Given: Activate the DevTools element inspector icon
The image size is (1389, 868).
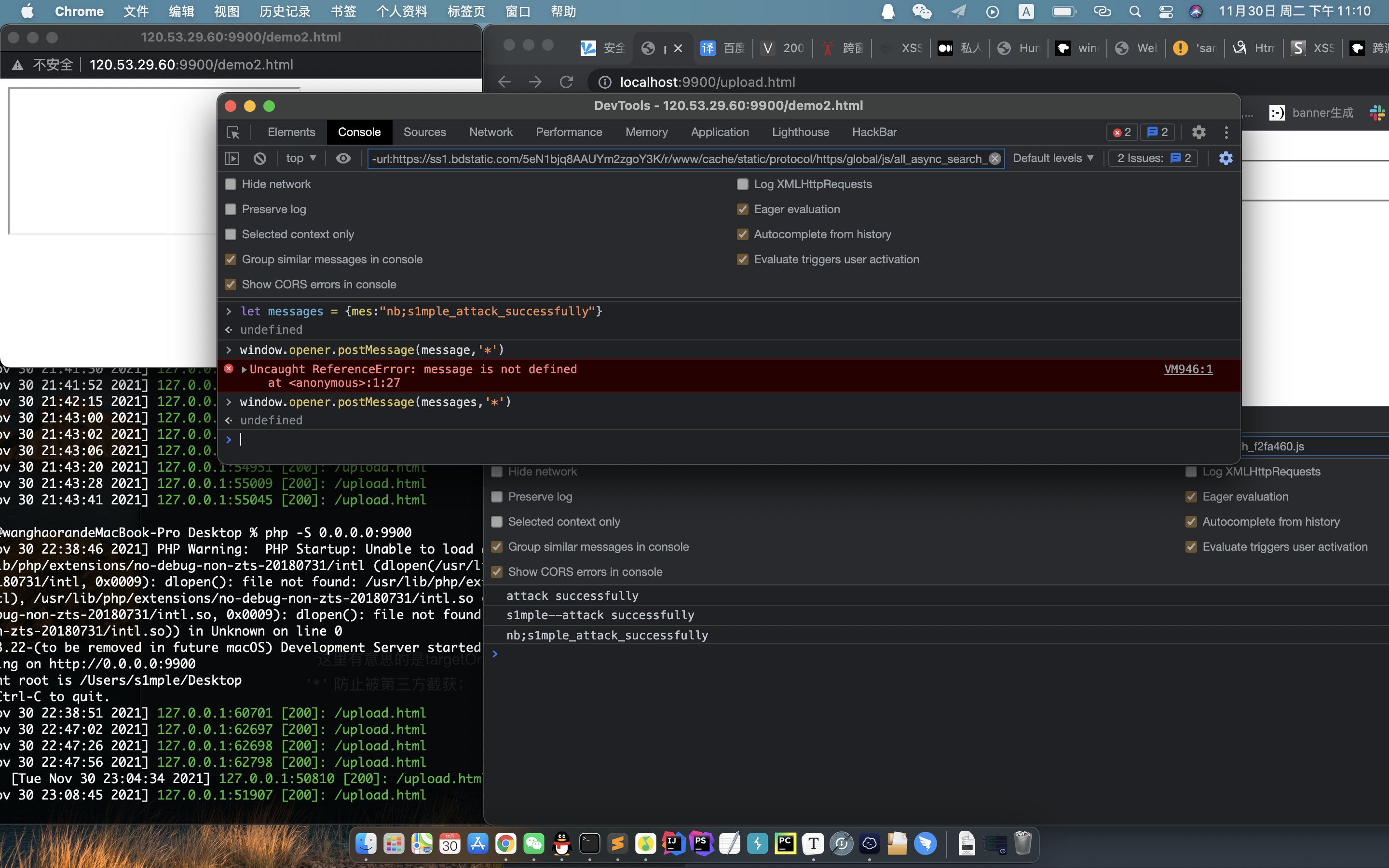Looking at the screenshot, I should coord(233,133).
